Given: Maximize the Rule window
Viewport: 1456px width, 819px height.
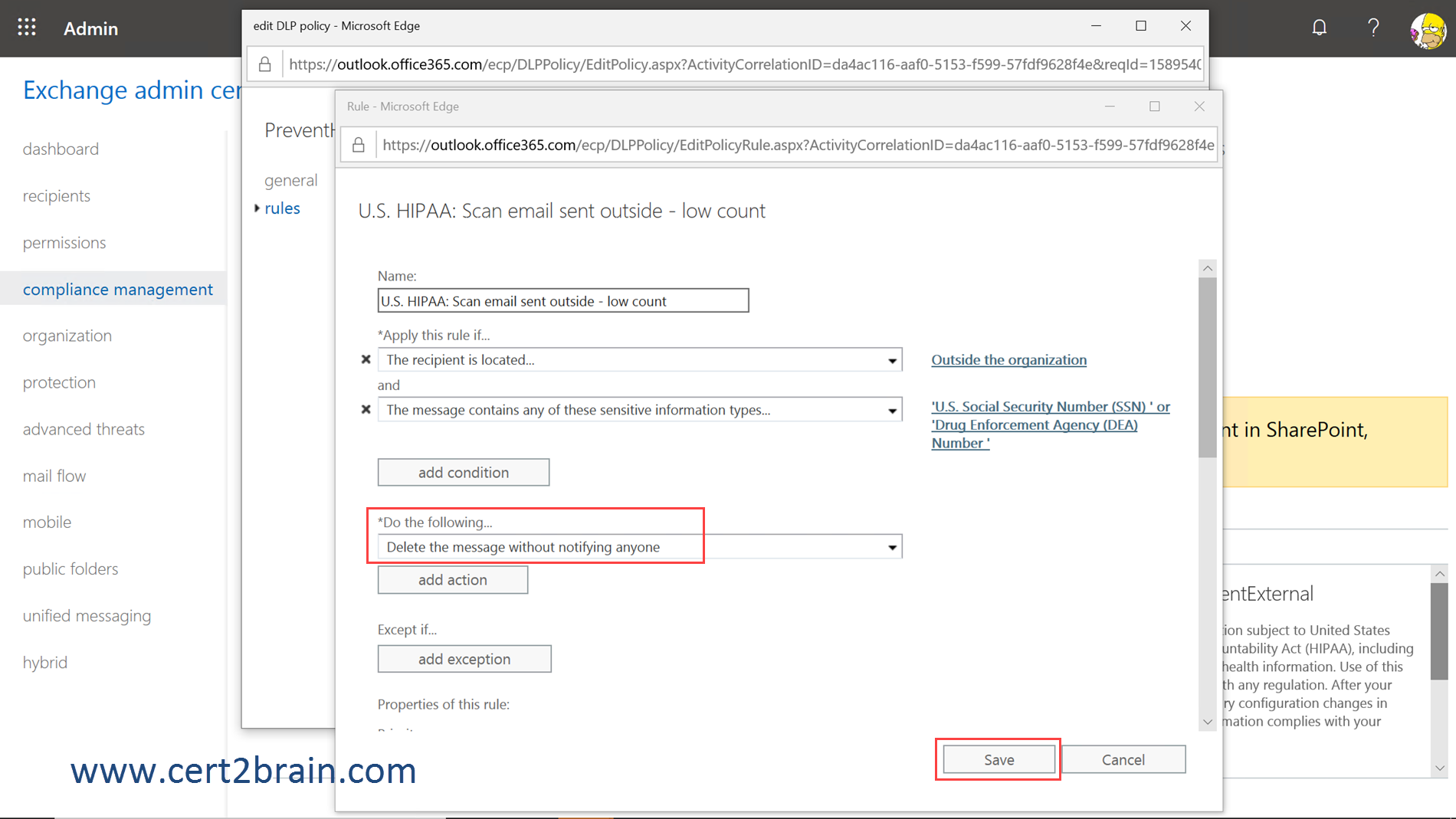Looking at the screenshot, I should coord(1154,106).
